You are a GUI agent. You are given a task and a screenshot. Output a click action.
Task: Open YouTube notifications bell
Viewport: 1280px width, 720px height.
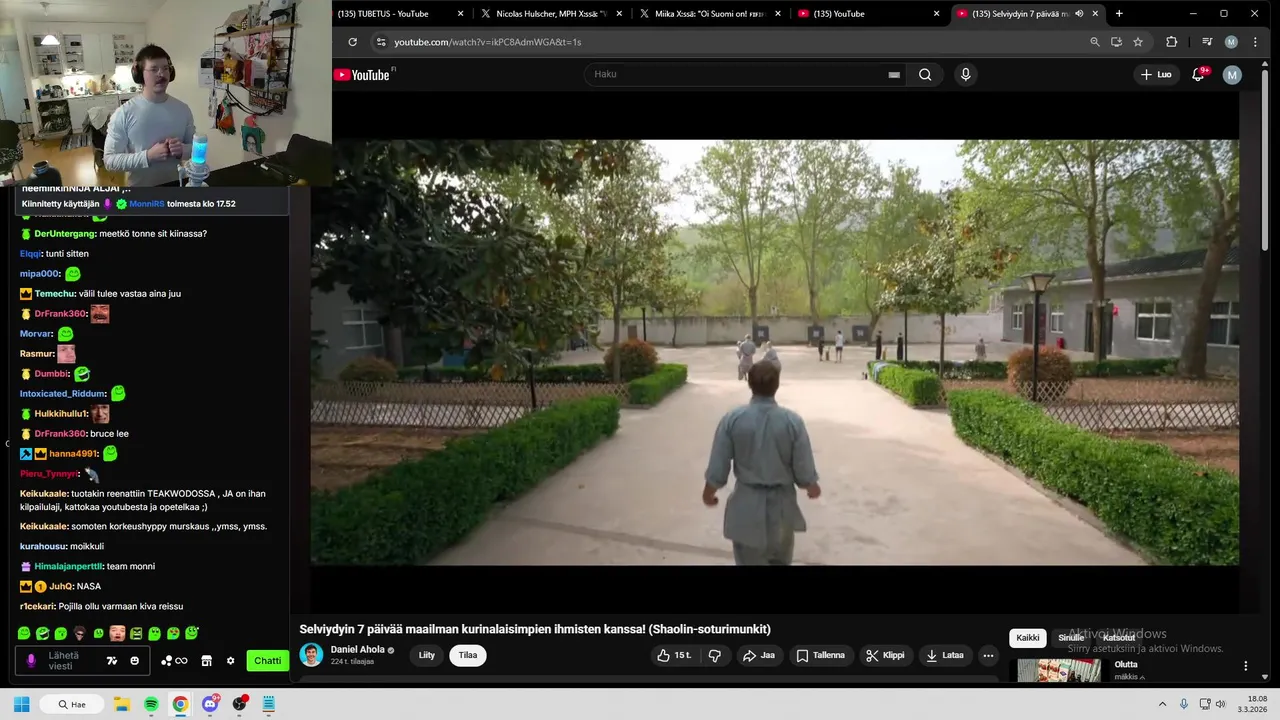pyautogui.click(x=1198, y=75)
